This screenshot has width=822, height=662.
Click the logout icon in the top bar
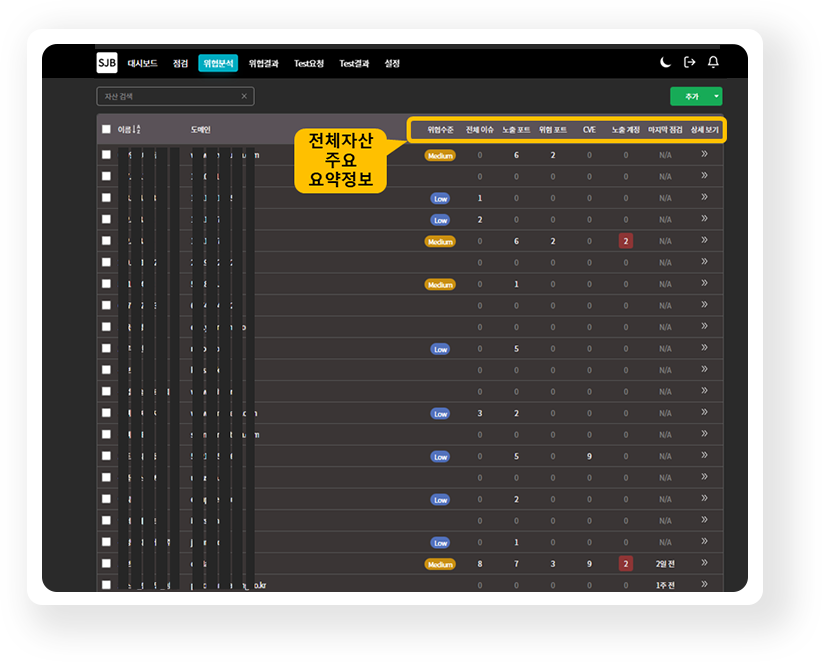pos(689,62)
